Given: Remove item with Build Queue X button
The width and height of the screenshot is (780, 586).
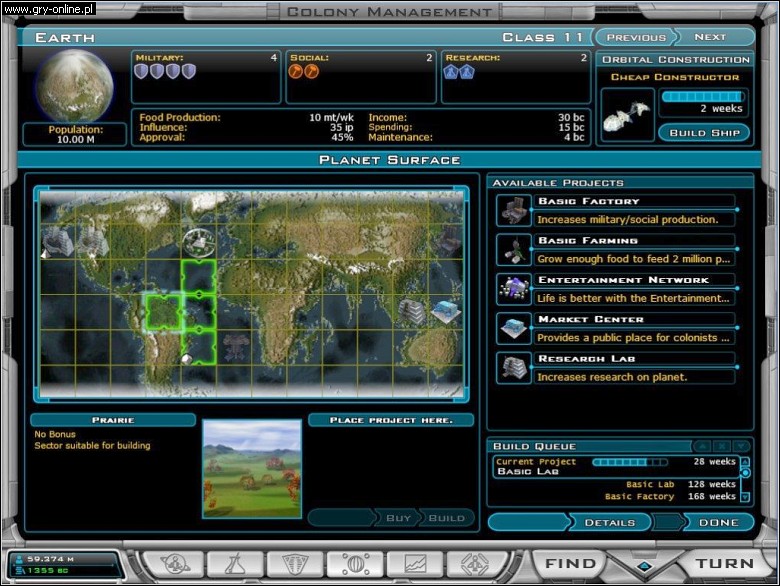Looking at the screenshot, I should (x=722, y=446).
